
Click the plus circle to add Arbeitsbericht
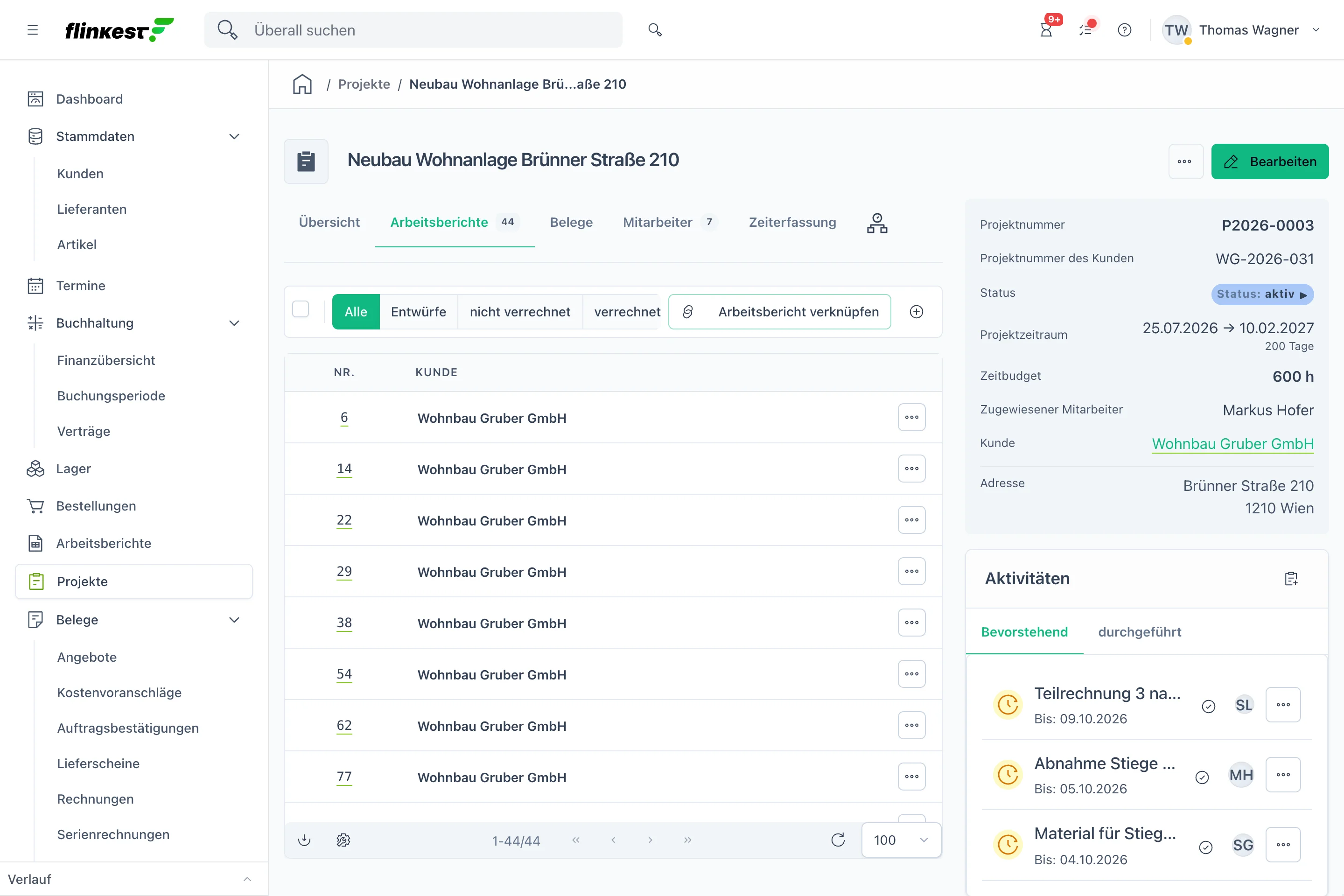[917, 311]
